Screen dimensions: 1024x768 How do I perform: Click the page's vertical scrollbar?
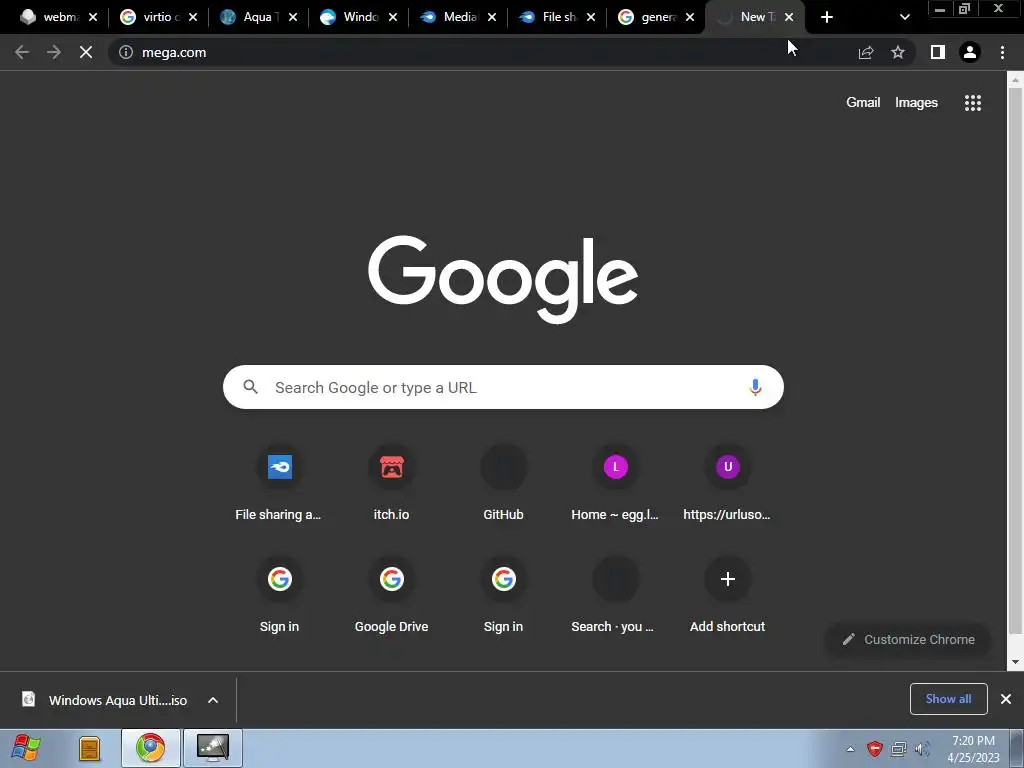pos(1014,359)
